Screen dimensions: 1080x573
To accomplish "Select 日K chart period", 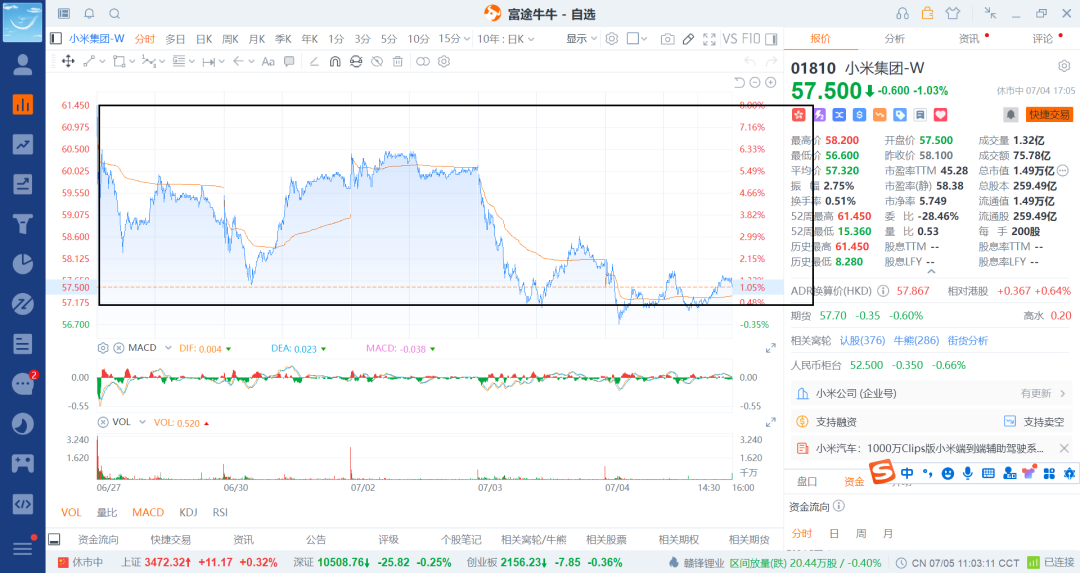I will coord(204,39).
